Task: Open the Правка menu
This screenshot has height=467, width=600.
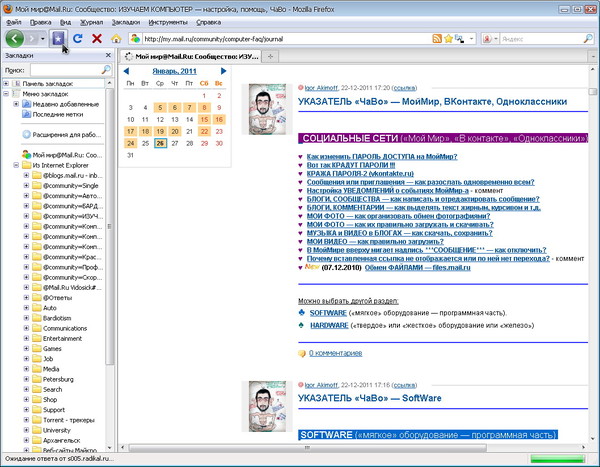Action: point(41,22)
